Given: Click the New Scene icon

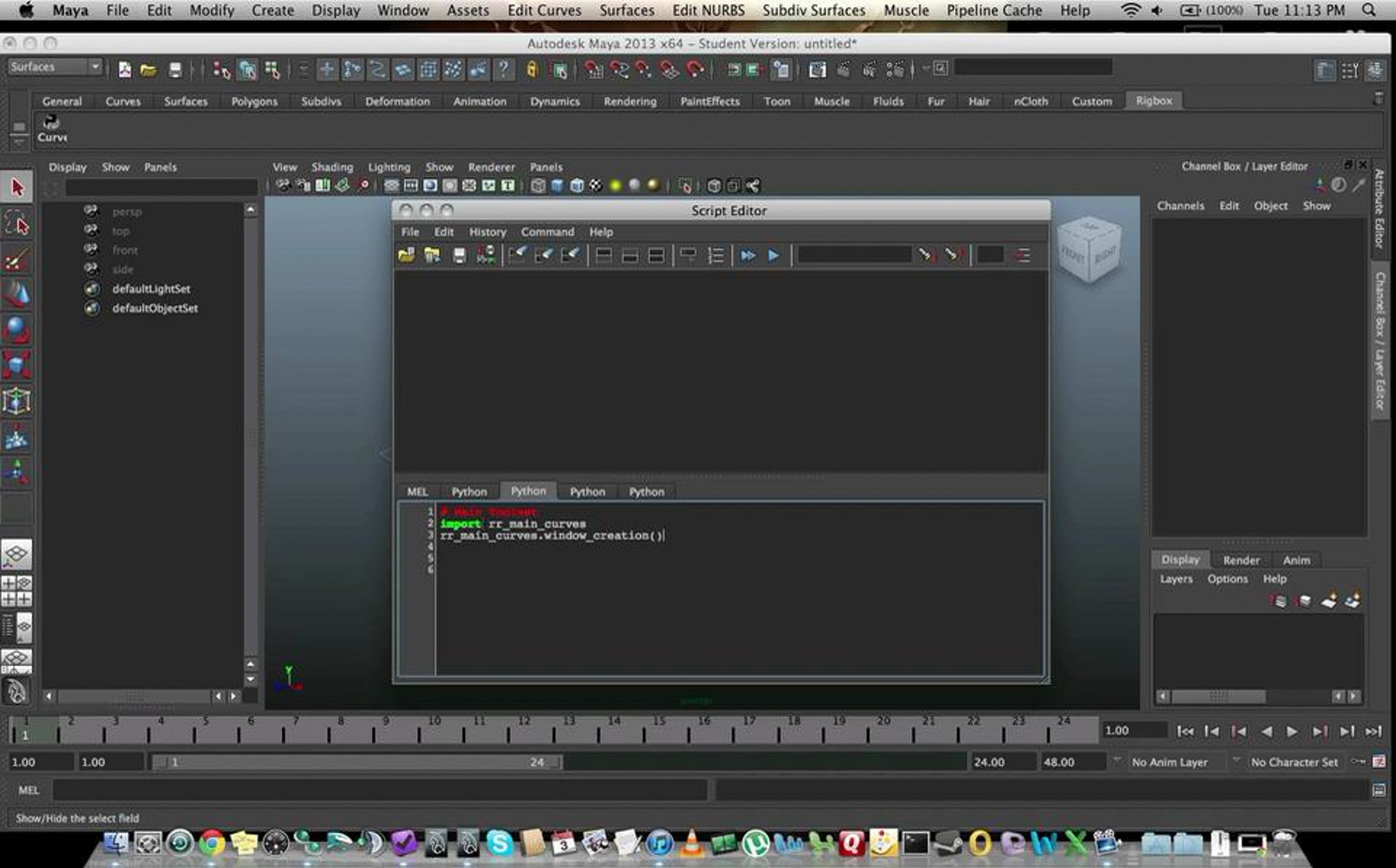Looking at the screenshot, I should click(124, 70).
